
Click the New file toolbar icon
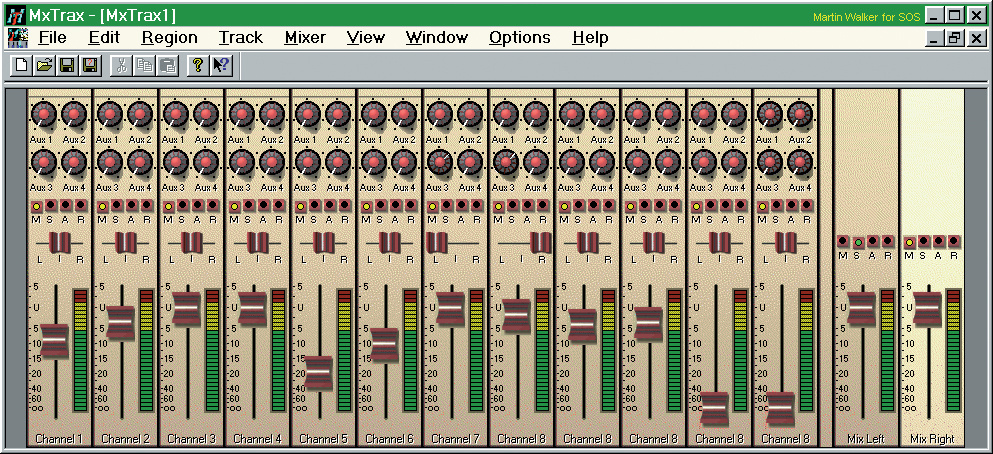21,66
